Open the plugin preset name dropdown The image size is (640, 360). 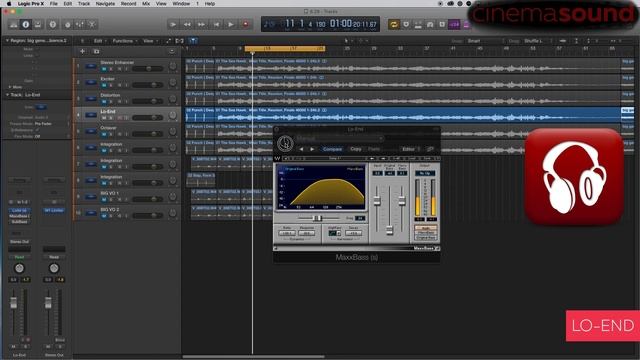(x=340, y=139)
